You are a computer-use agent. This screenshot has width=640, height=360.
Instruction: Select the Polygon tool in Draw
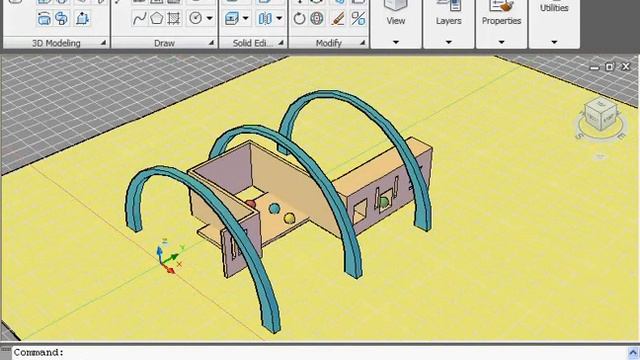point(157,18)
